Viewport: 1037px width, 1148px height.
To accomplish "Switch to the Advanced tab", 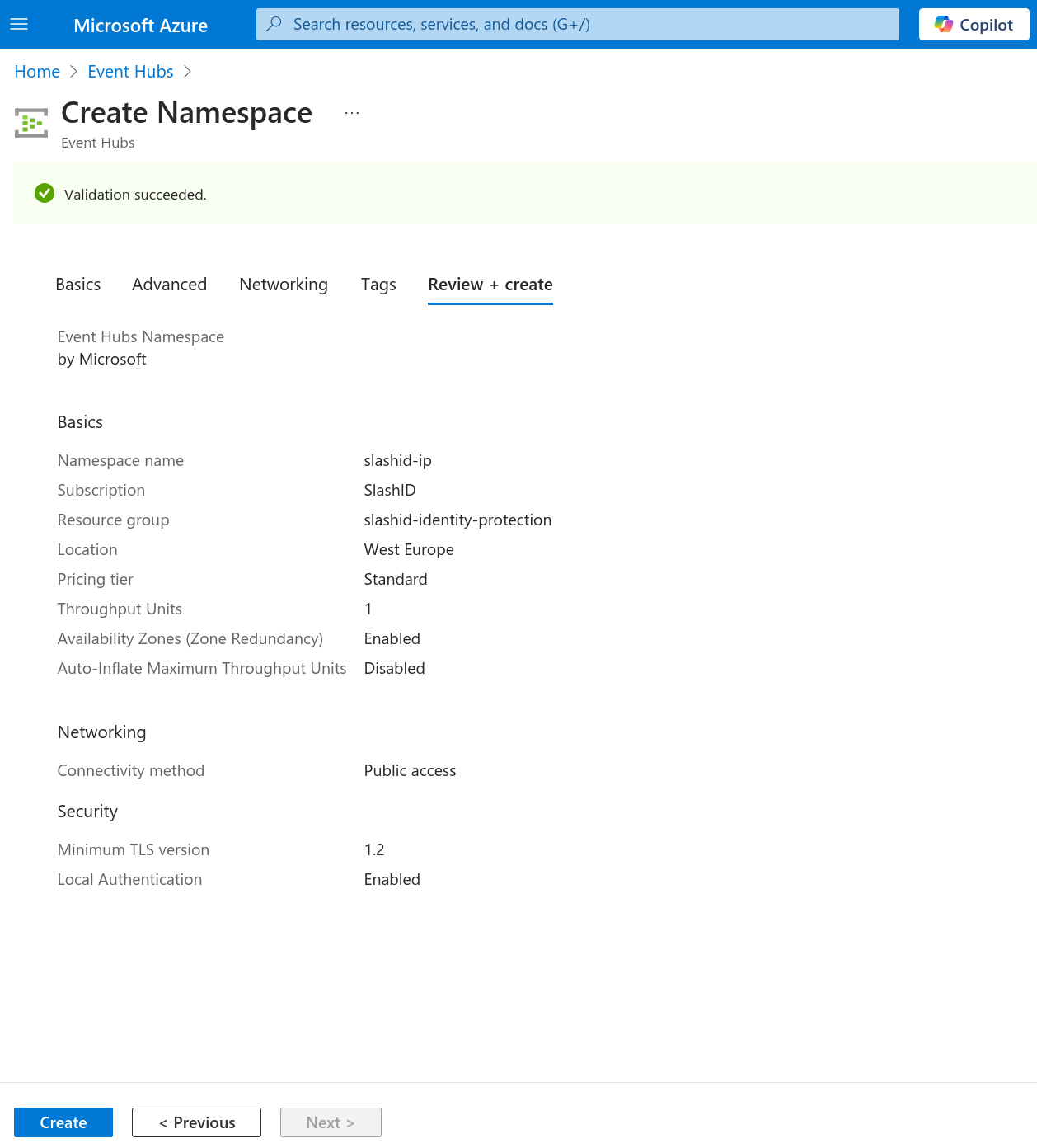I will pyautogui.click(x=169, y=285).
